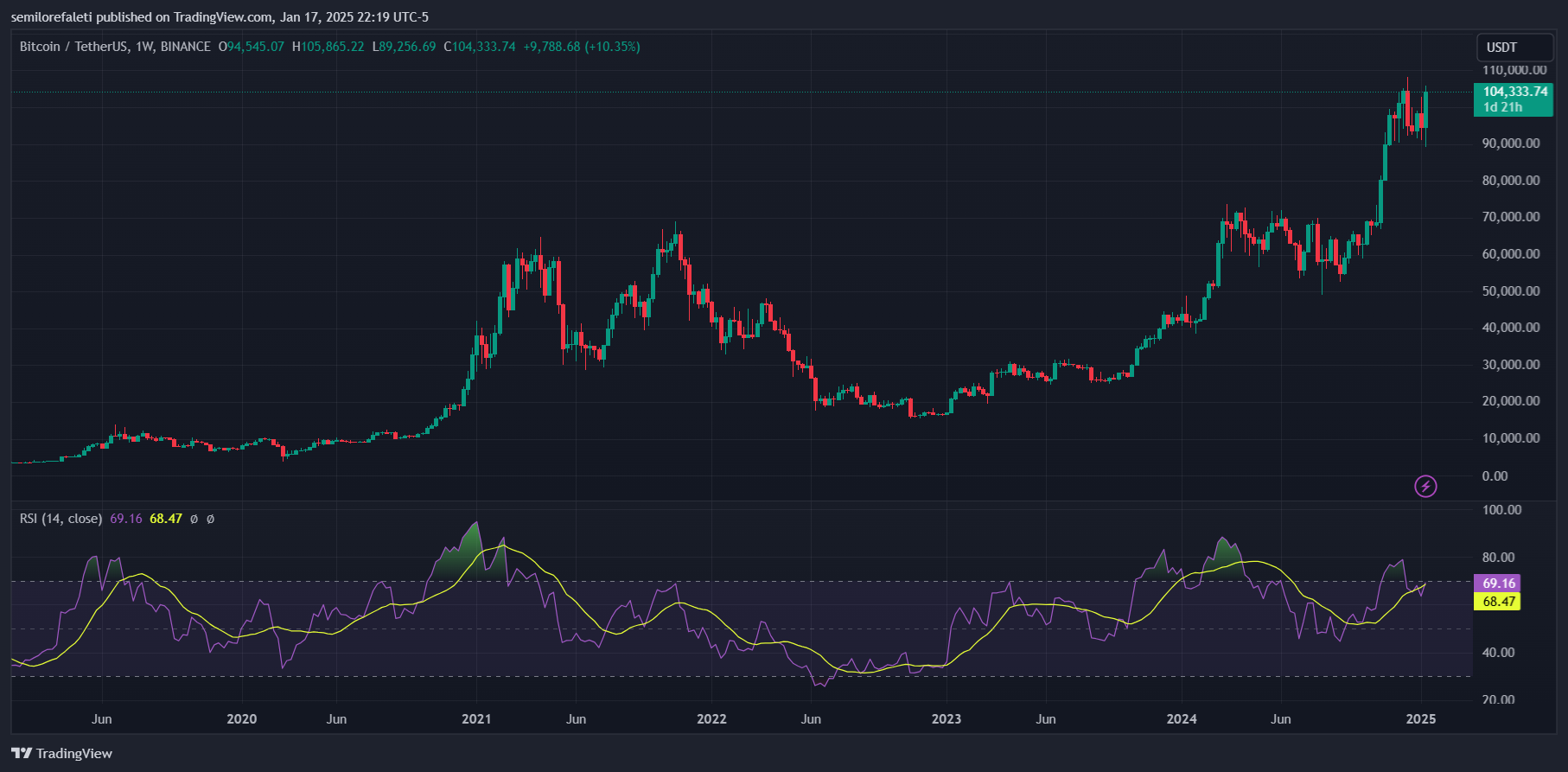Click the 20,000.00 price axis label
This screenshot has width=1568, height=772.
point(1511,401)
